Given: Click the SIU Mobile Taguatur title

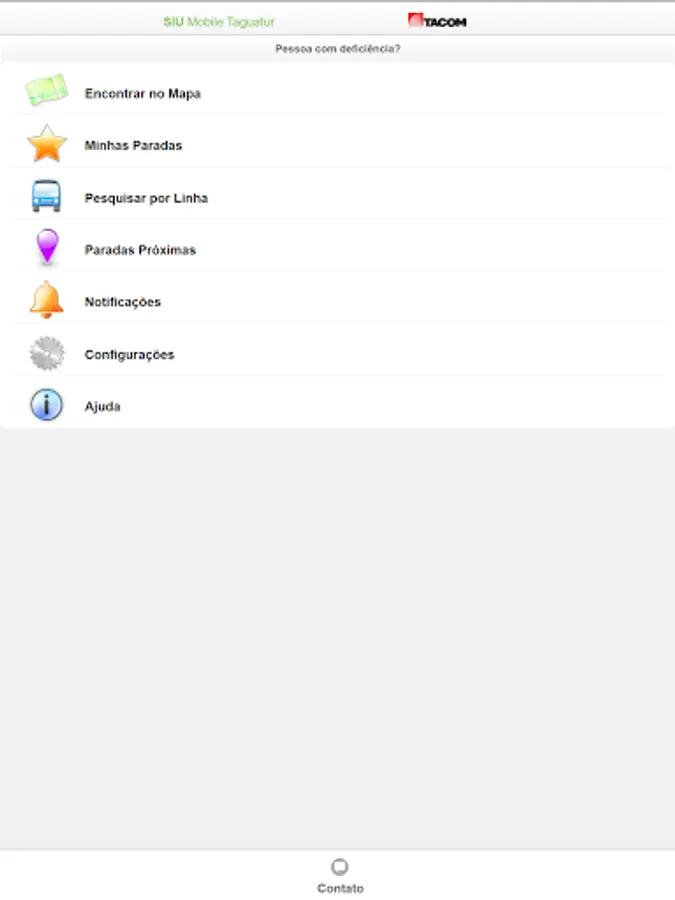Looking at the screenshot, I should pyautogui.click(x=219, y=22).
